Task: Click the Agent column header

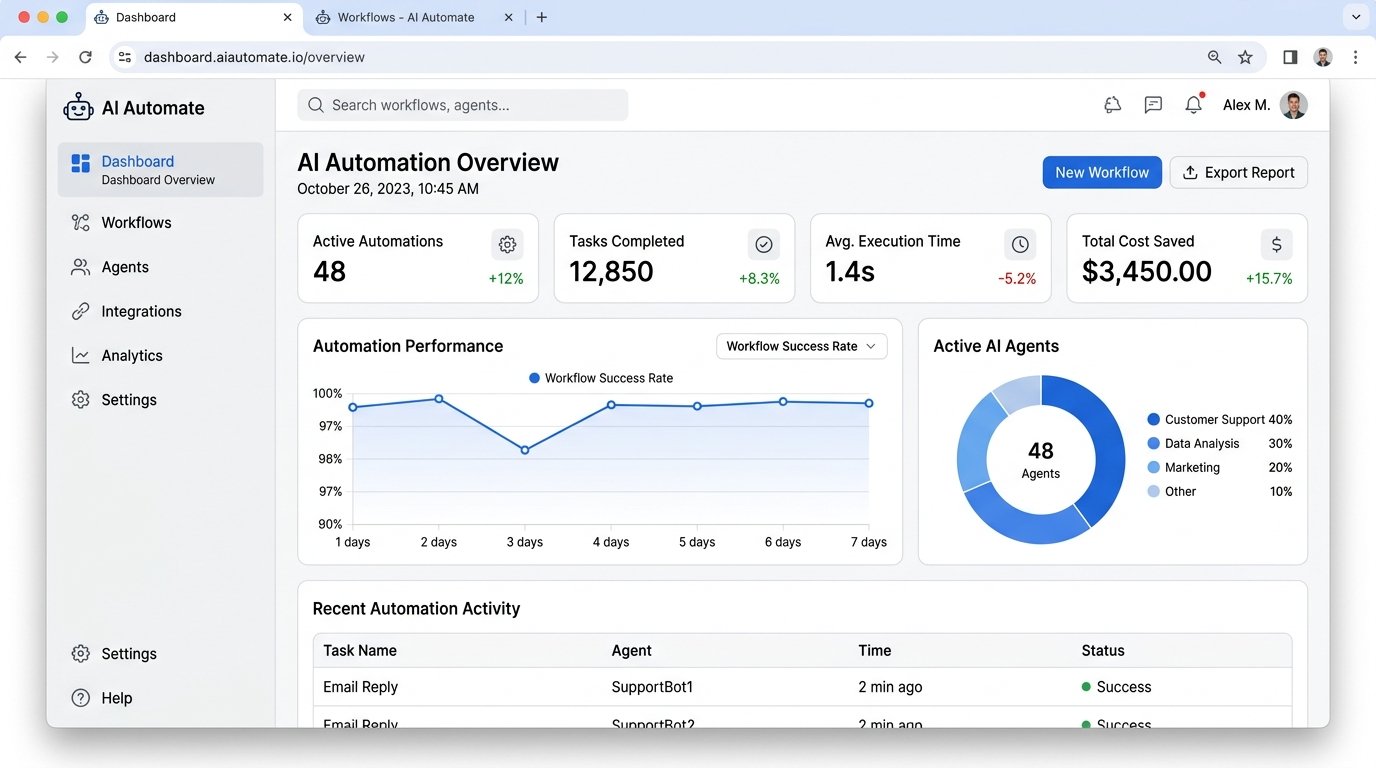Action: point(631,650)
